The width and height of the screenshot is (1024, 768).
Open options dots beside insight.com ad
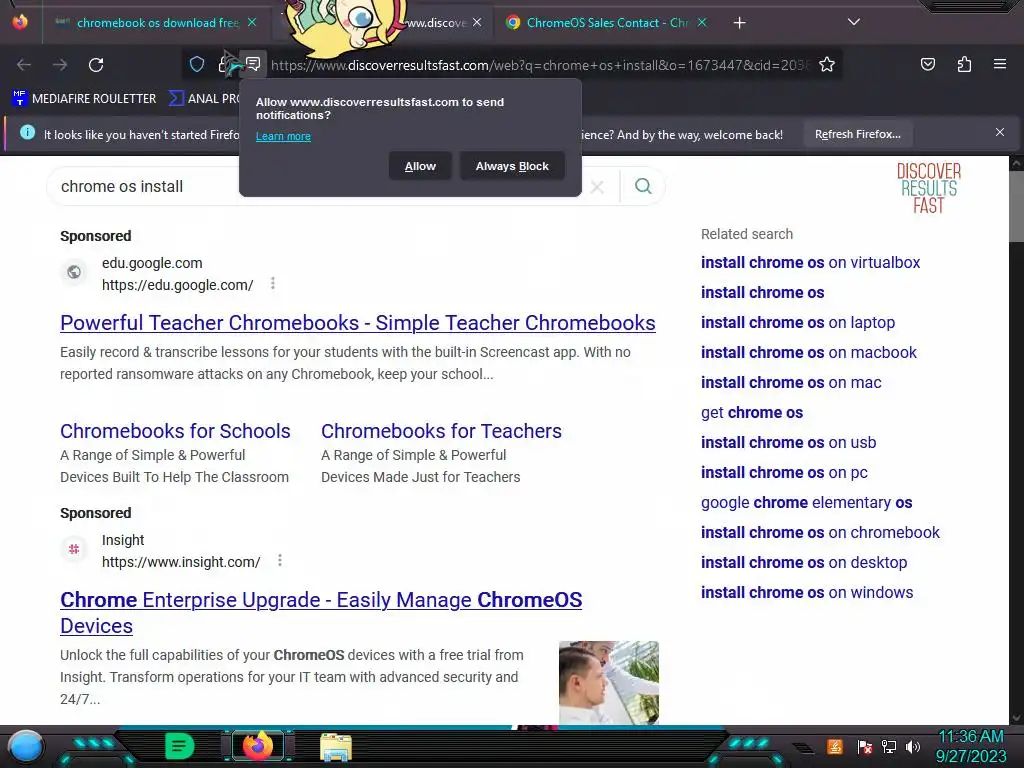click(x=280, y=560)
